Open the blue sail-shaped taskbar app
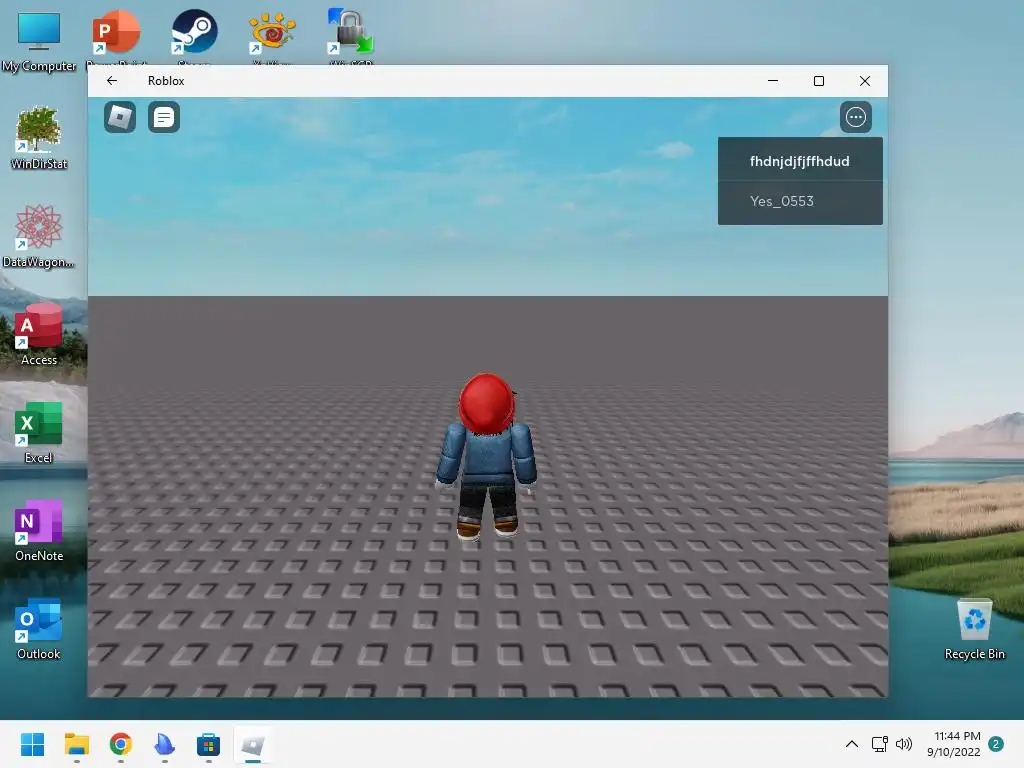The height and width of the screenshot is (768, 1024). coord(165,744)
